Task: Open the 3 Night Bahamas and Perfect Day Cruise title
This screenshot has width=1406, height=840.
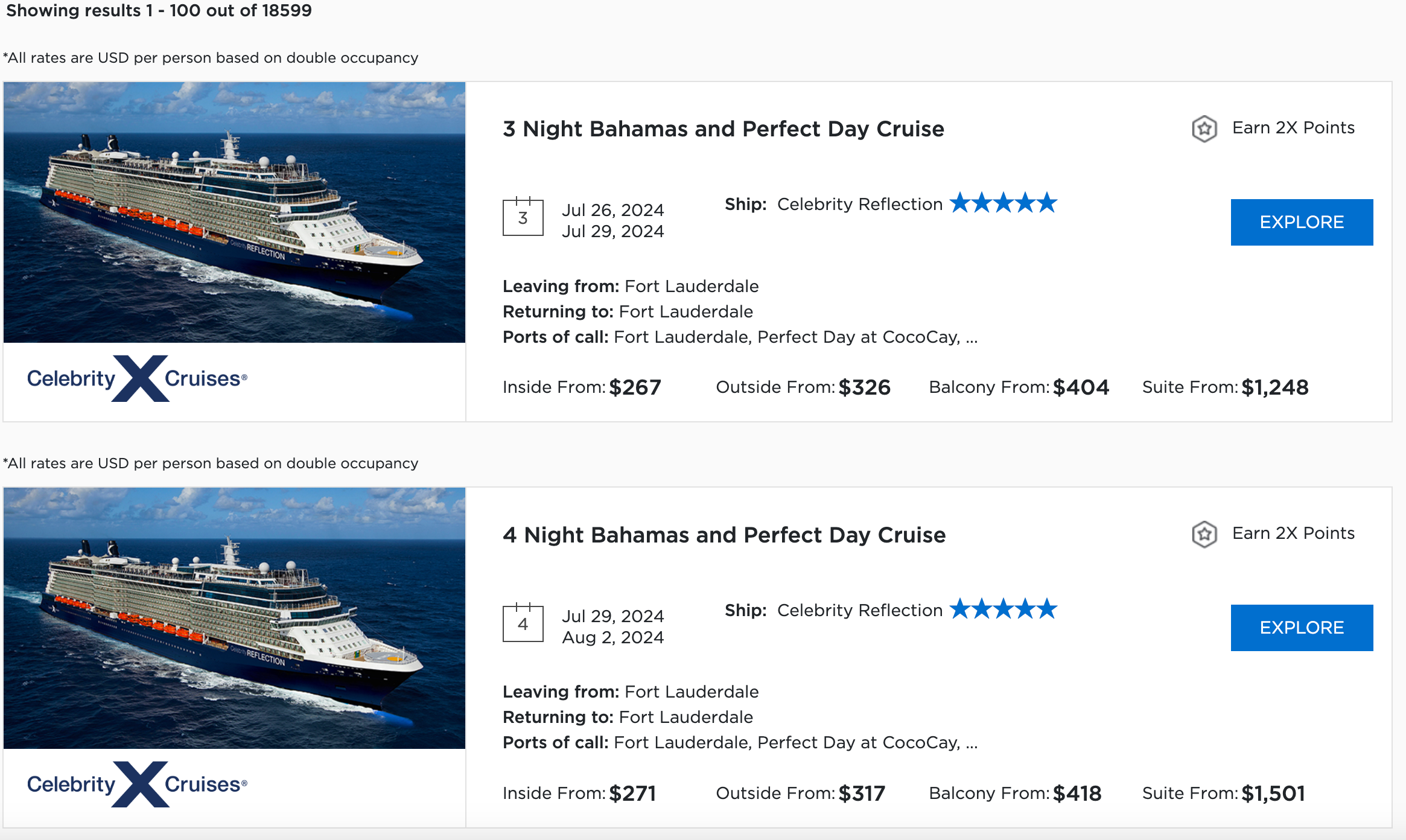Action: point(723,129)
